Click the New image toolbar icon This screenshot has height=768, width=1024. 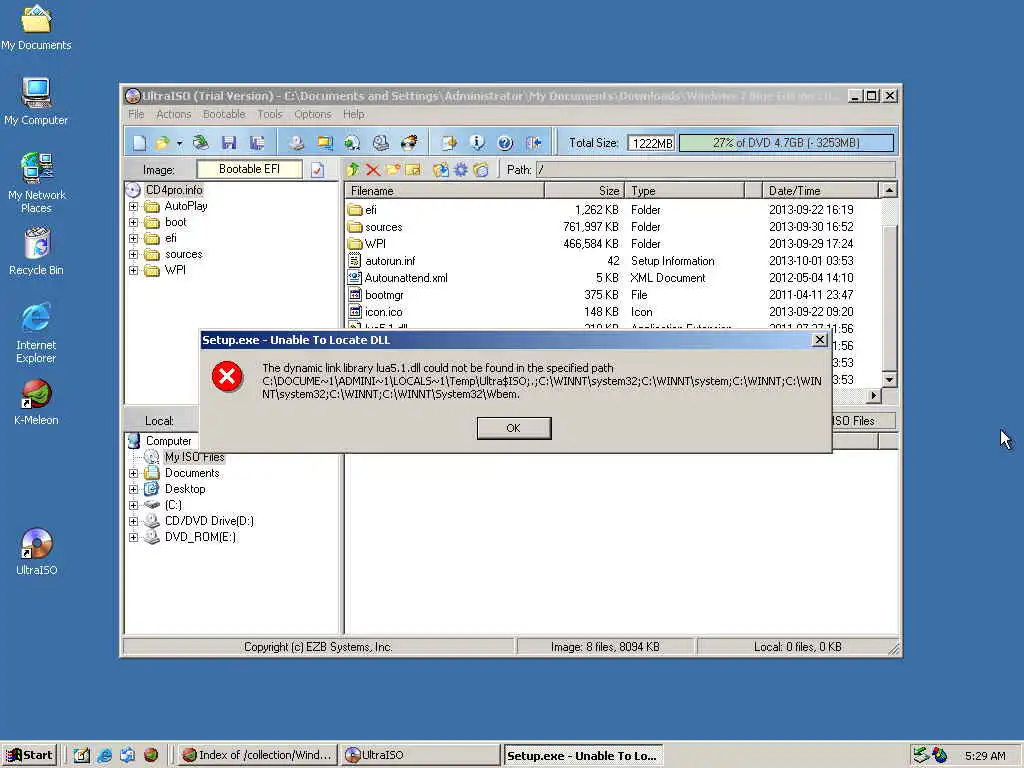[139, 142]
